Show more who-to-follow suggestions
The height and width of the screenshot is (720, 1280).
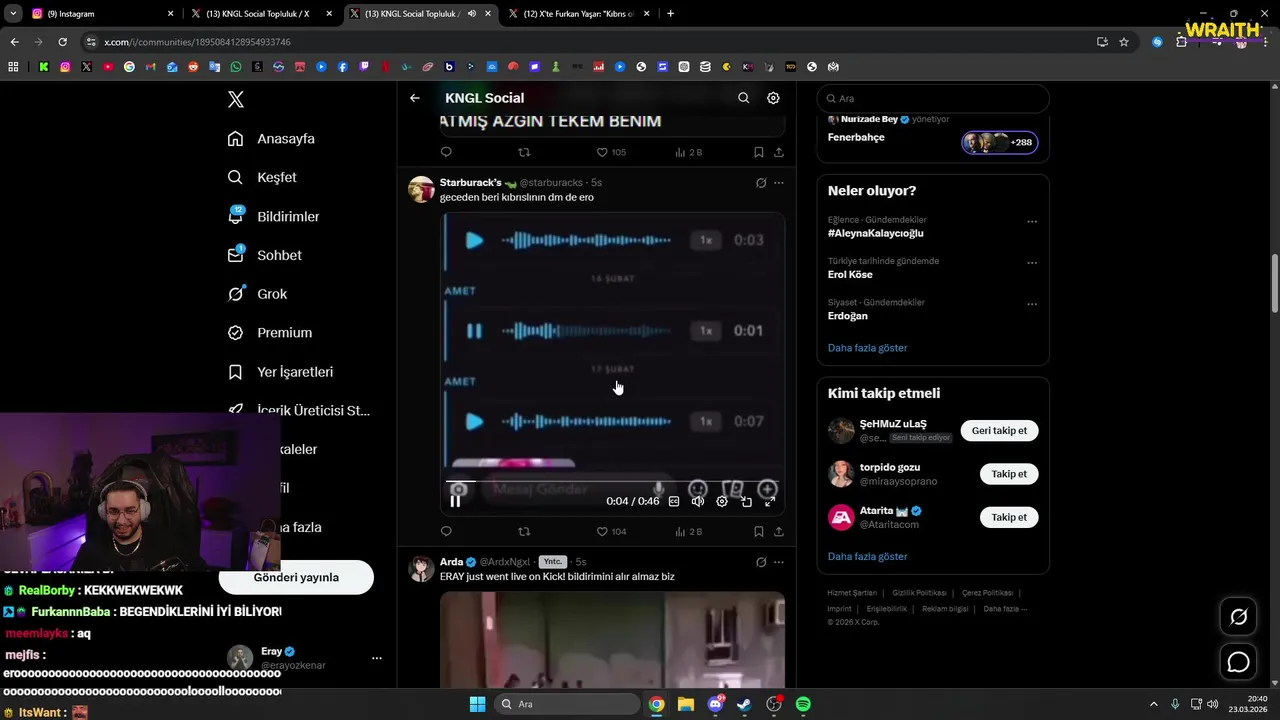(867, 556)
